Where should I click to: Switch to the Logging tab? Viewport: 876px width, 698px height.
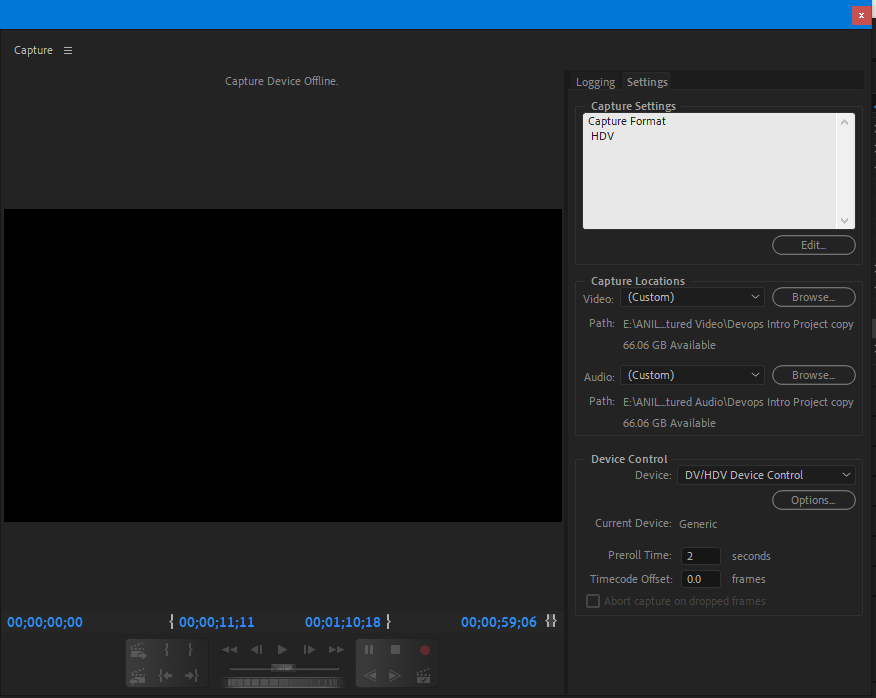coord(595,82)
